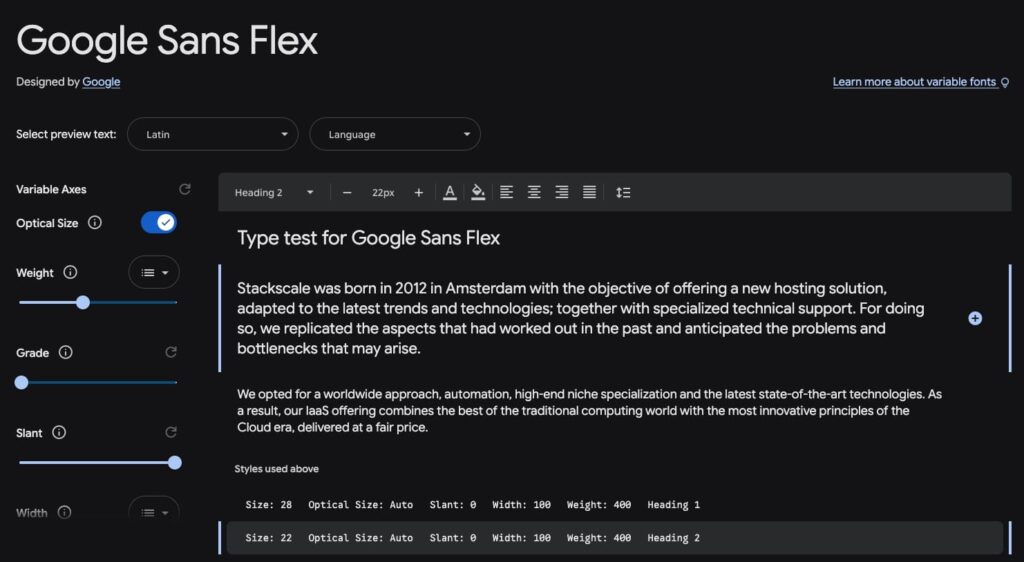Viewport: 1024px width, 562px height.
Task: Justify the preview text
Action: pos(590,192)
